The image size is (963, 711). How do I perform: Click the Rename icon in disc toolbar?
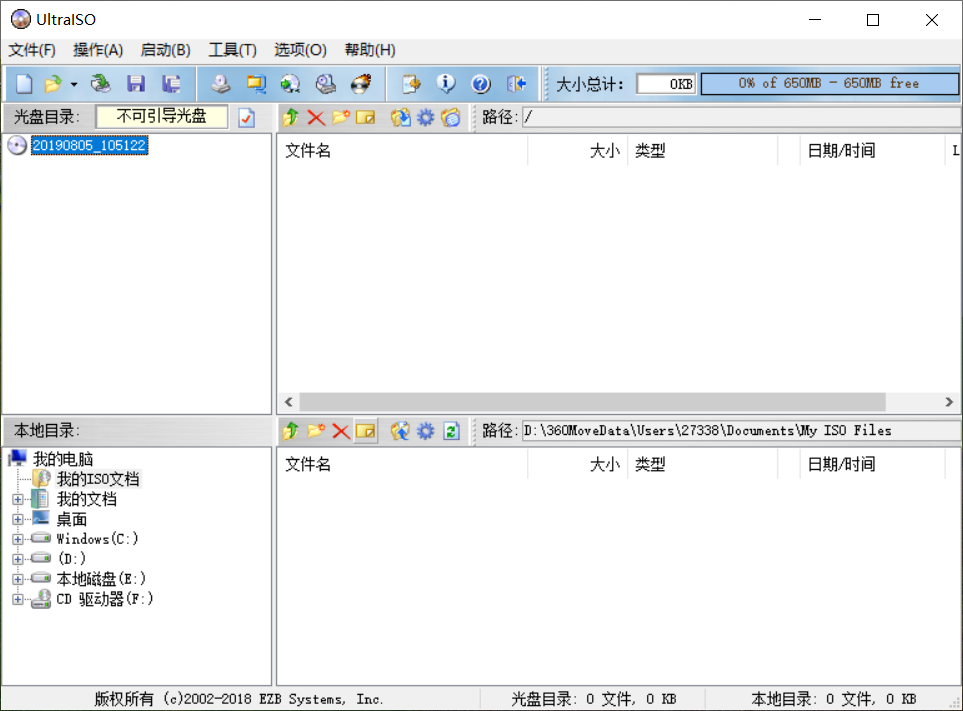click(365, 117)
